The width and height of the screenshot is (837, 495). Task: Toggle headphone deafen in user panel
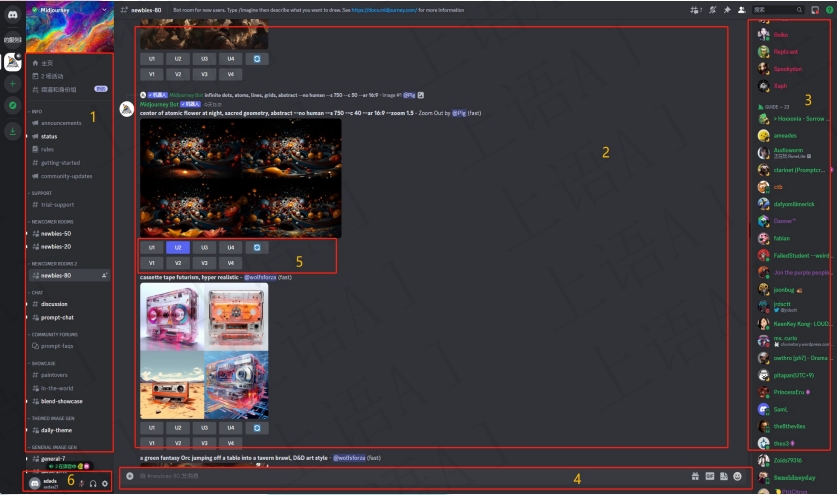click(x=92, y=484)
